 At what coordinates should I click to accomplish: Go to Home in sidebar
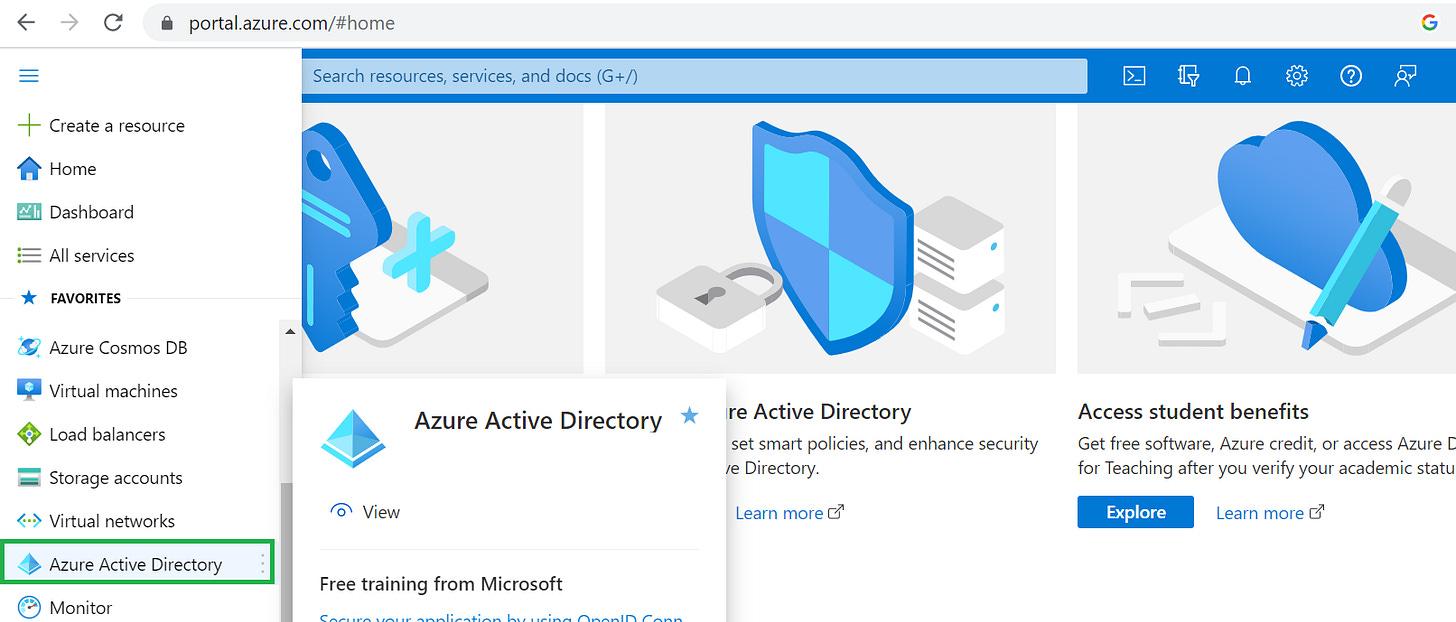pos(73,169)
